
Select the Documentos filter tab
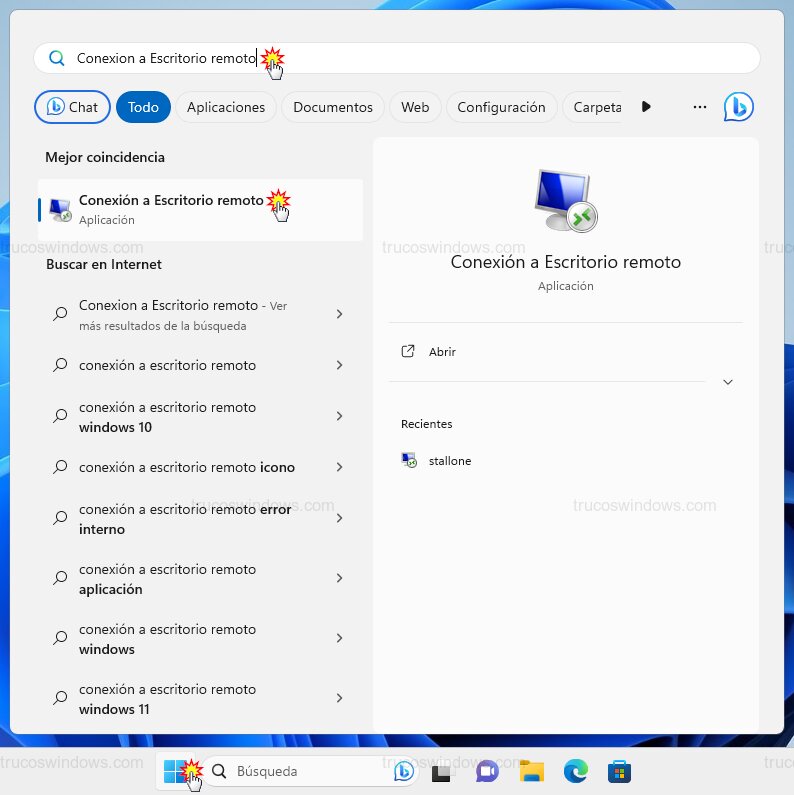click(x=333, y=107)
